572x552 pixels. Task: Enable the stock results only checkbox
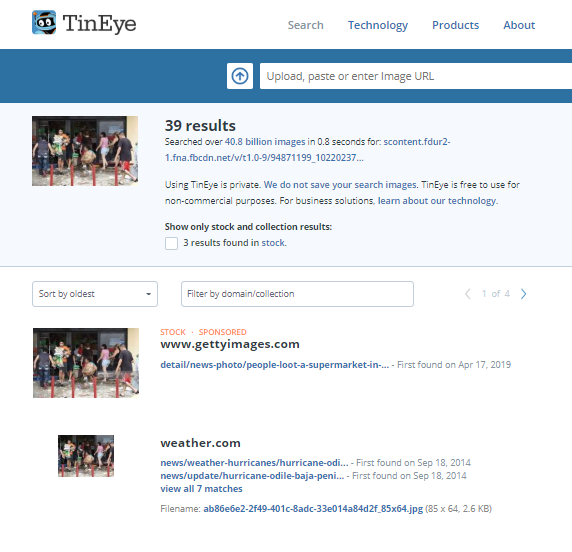pos(171,243)
